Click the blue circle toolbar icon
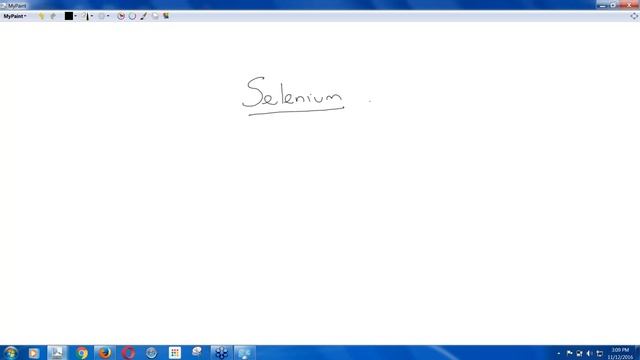 132,16
